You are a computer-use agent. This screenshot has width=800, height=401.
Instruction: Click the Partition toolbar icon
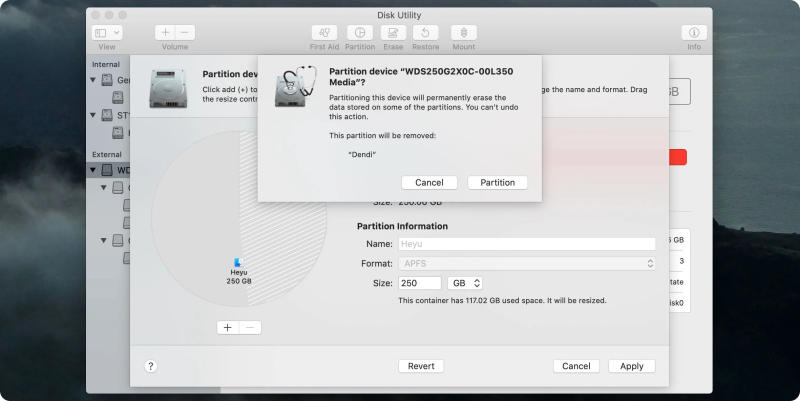point(359,33)
